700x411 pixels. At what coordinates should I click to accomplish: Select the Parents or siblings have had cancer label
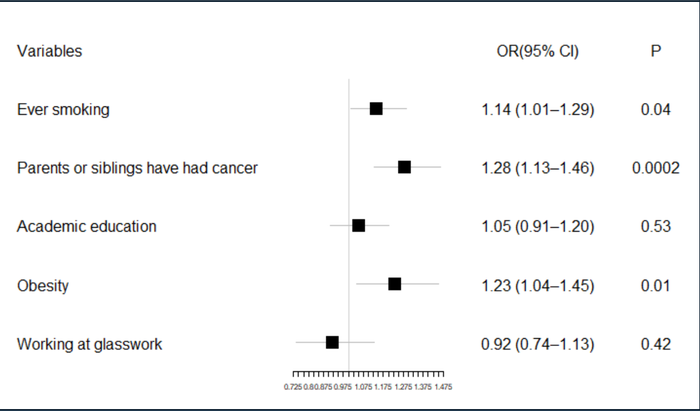(137, 168)
